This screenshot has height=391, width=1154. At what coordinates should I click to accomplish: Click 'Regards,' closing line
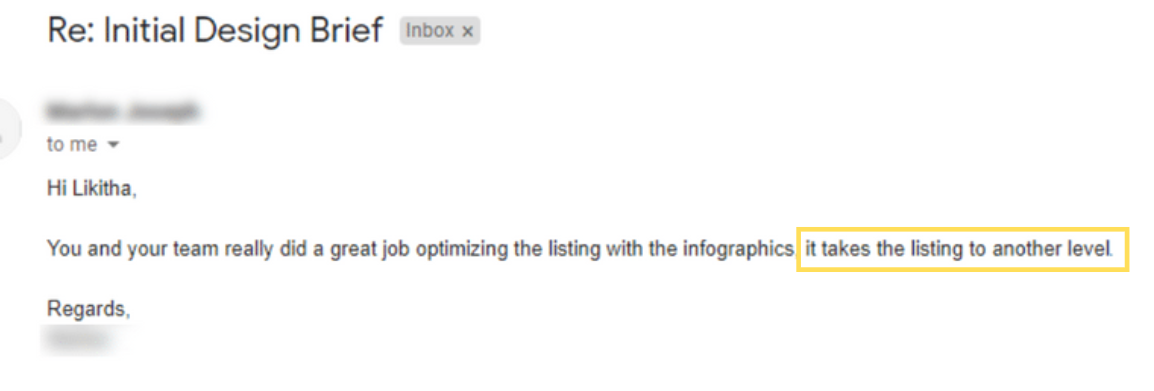click(89, 309)
